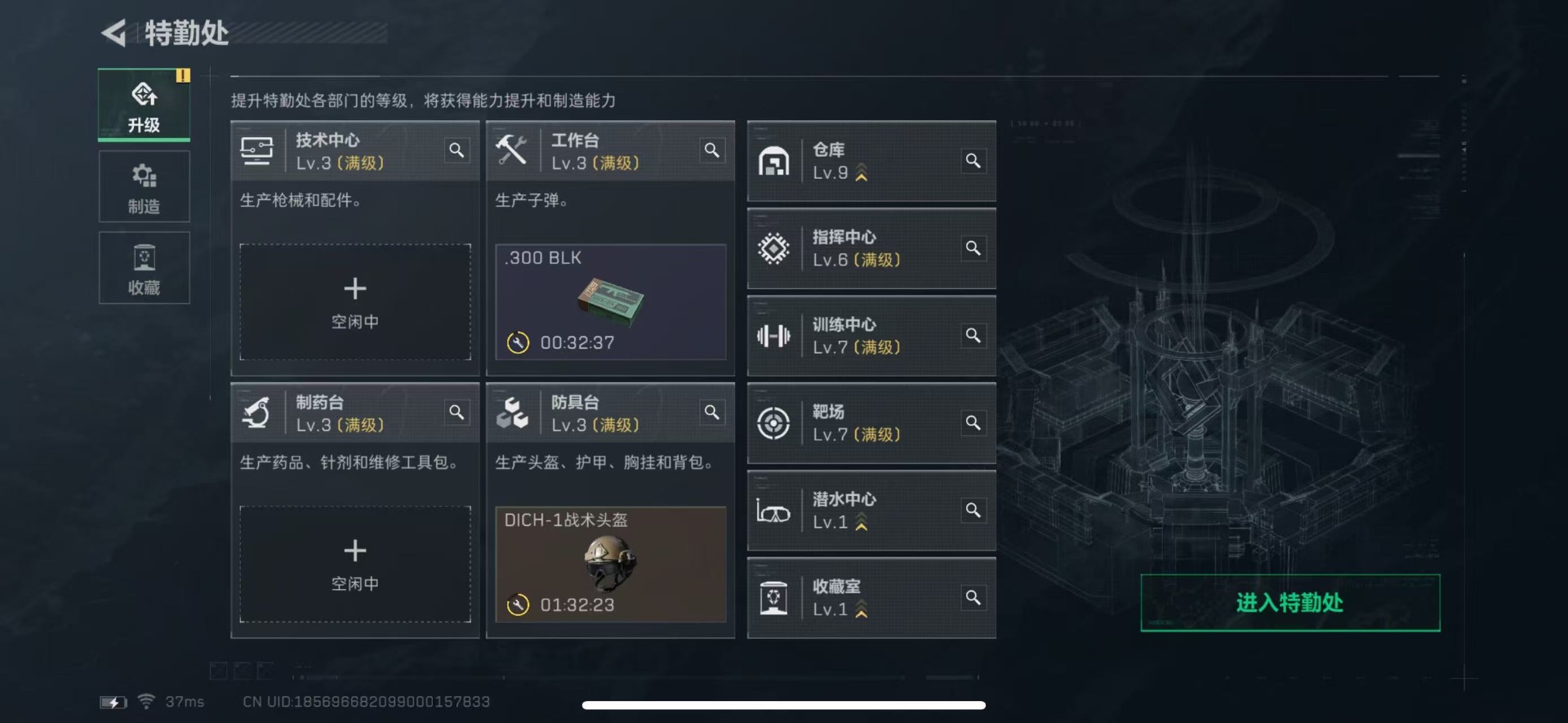Upgrade 仓库 using the yellow chevron arrow
This screenshot has height=723, width=1568.
[861, 173]
